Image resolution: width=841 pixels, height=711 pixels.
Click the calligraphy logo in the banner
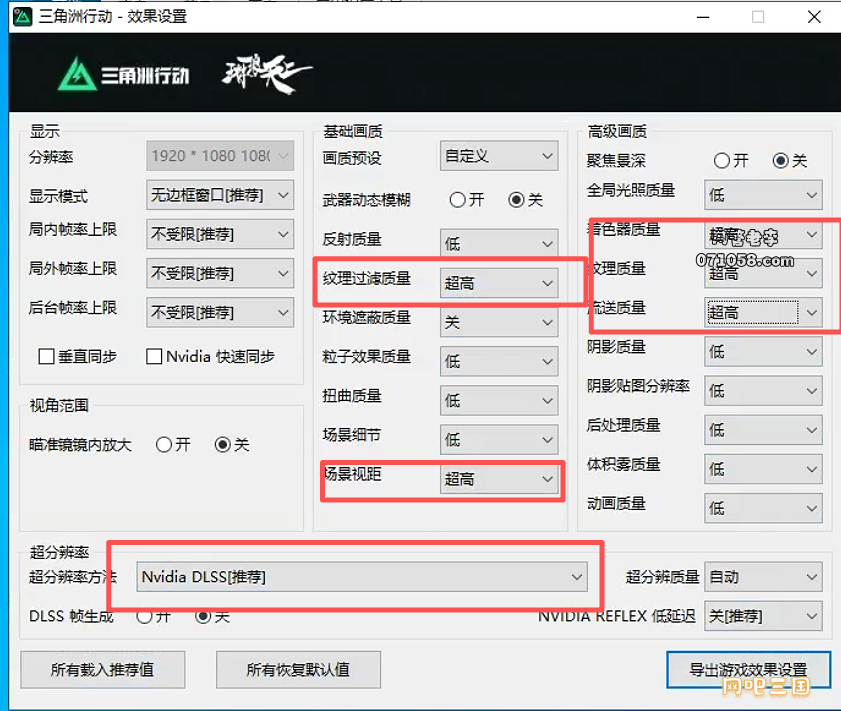266,73
